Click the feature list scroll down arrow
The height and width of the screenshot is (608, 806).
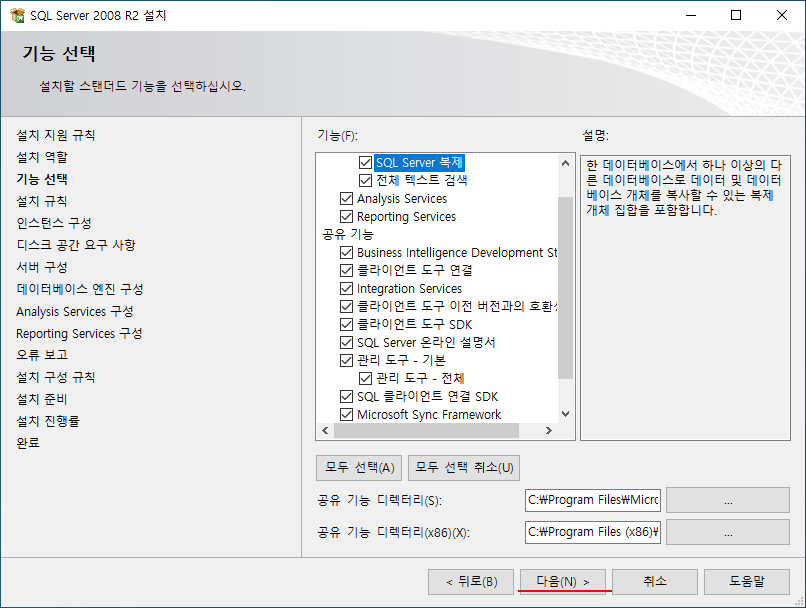coord(565,414)
